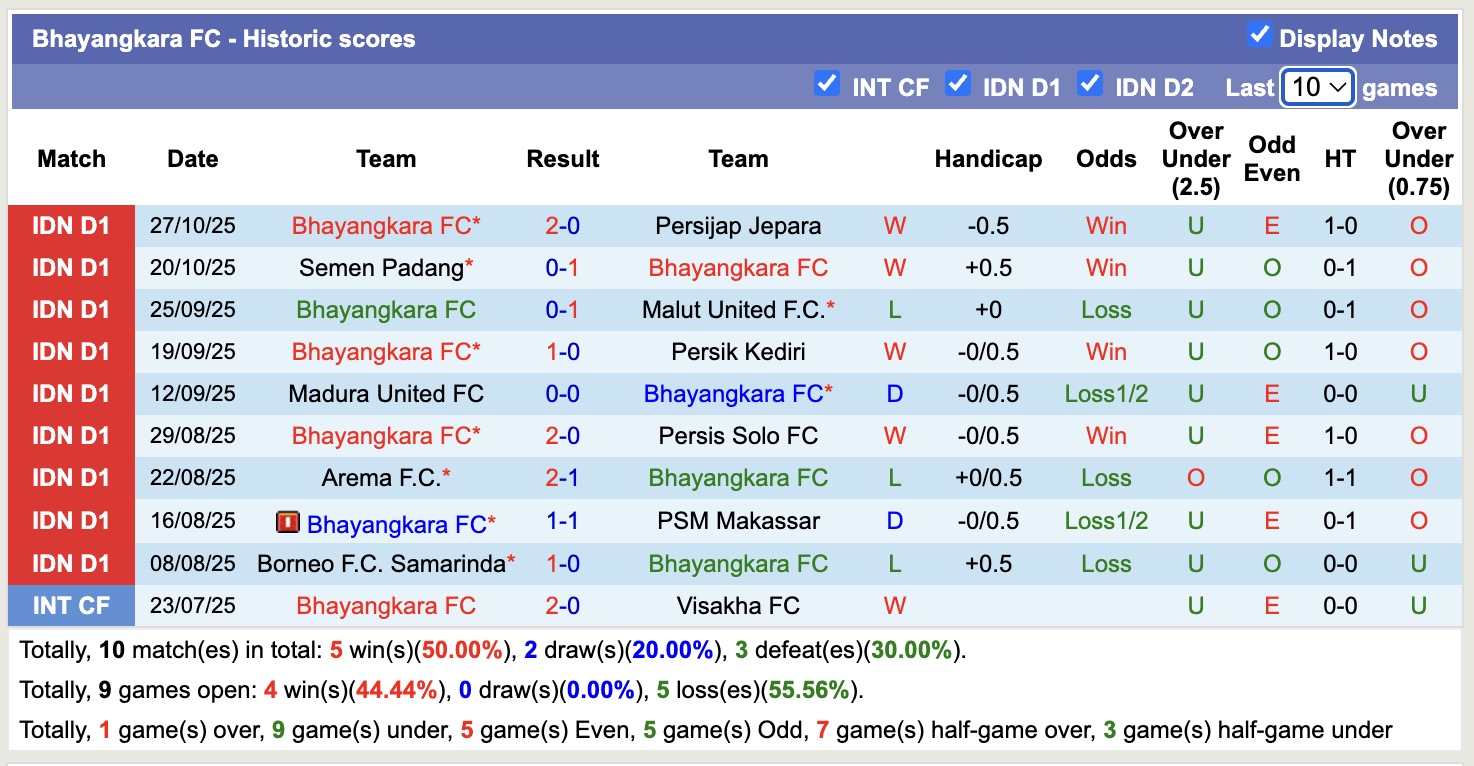Click the Date column header
Screen dimensions: 1474x766
coord(192,158)
